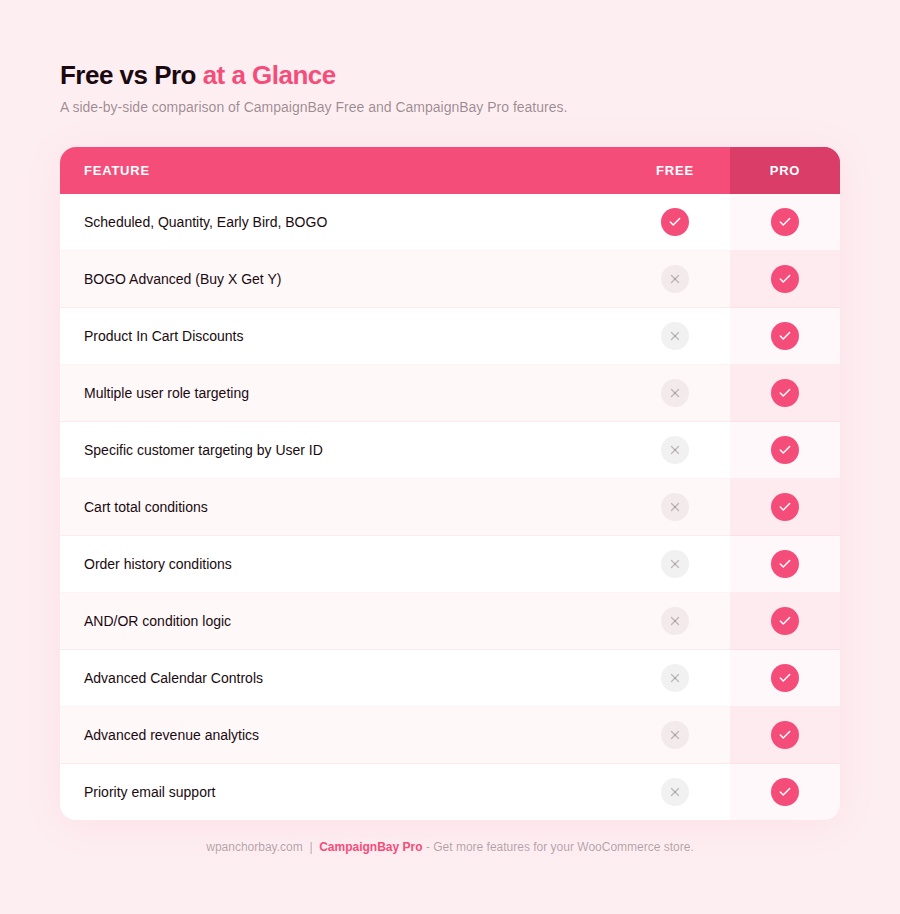
Task: Click Pro checkmark for Multiple user role targeting
Action: pyautogui.click(x=785, y=393)
